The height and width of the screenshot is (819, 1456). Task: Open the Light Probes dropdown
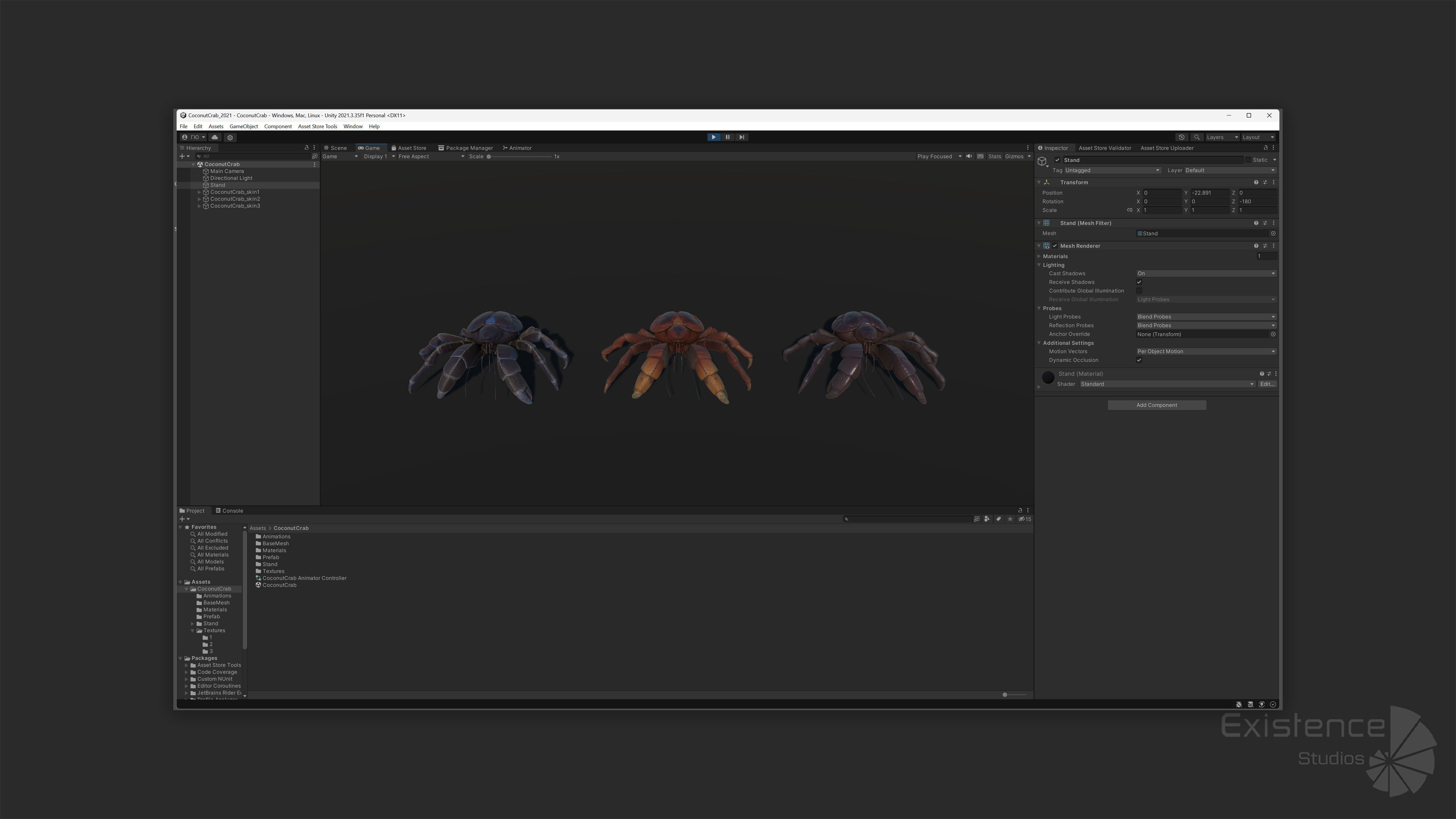pyautogui.click(x=1206, y=317)
